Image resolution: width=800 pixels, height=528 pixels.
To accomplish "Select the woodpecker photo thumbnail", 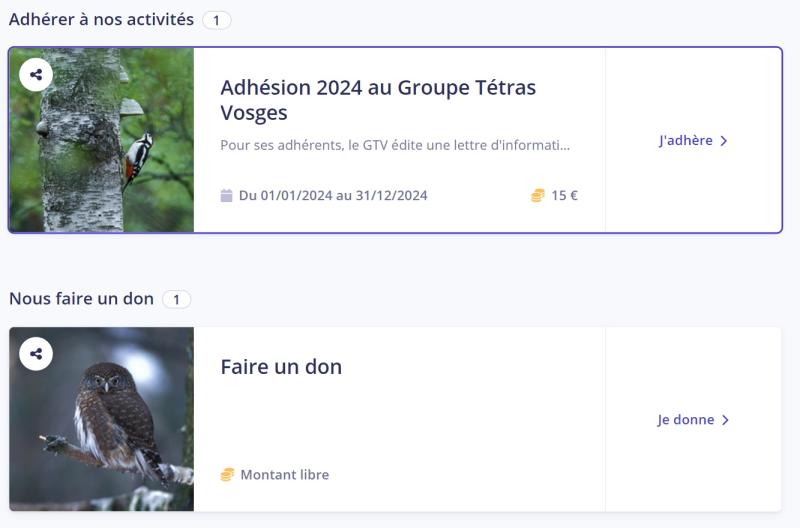I will [102, 140].
